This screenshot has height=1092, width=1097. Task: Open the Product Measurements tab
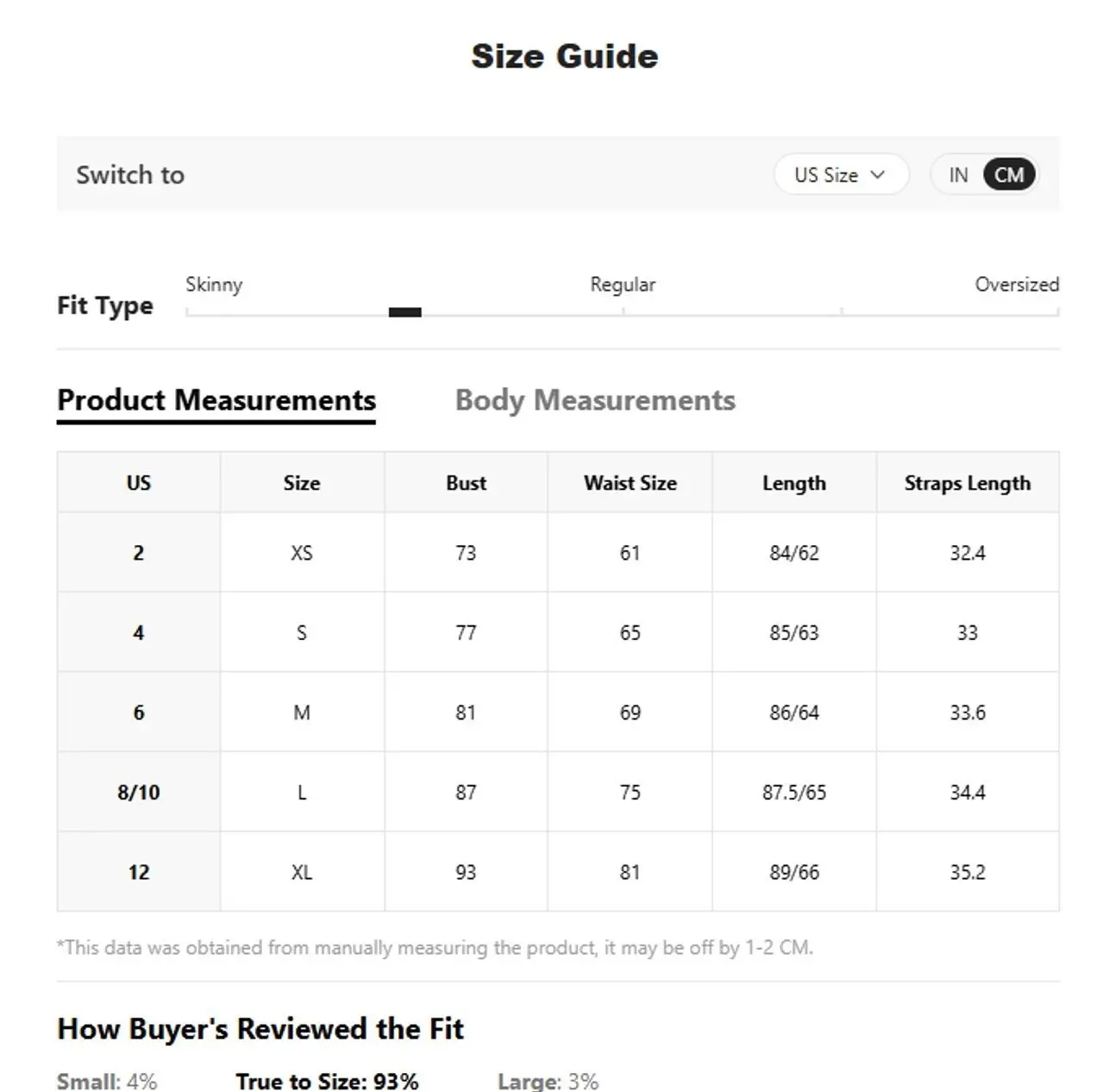coord(216,400)
